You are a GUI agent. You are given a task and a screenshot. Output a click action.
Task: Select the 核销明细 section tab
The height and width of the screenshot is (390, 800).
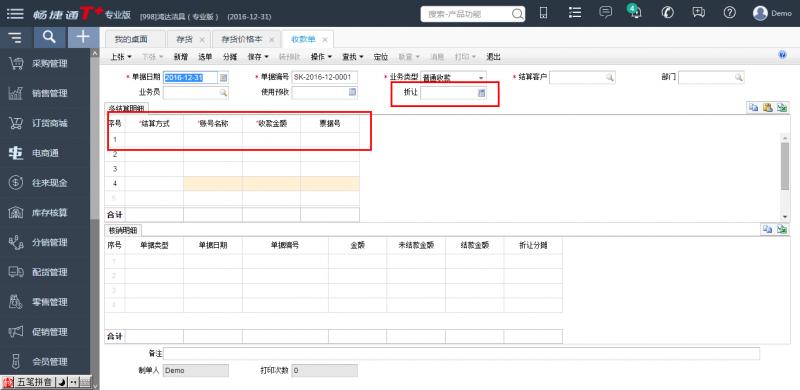(x=123, y=230)
